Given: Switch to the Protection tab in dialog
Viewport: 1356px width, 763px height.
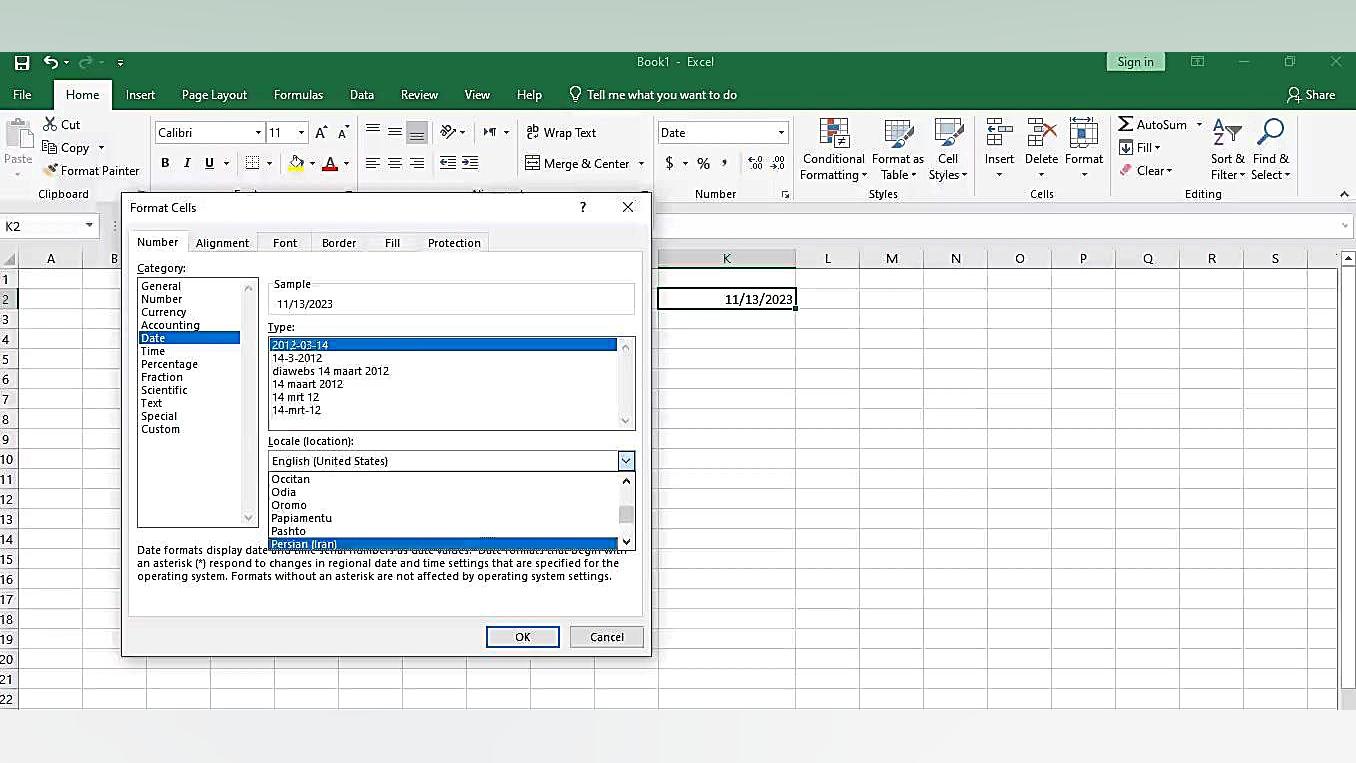Looking at the screenshot, I should [454, 243].
